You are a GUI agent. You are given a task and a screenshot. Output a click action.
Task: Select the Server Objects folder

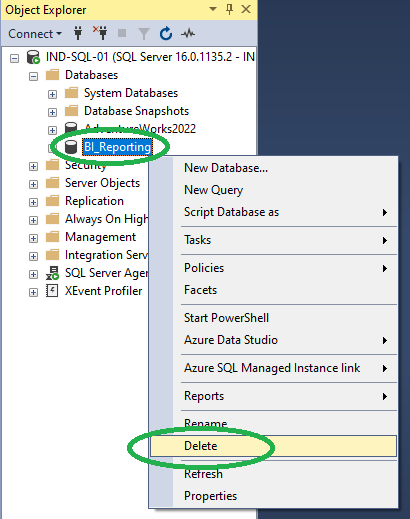click(102, 183)
